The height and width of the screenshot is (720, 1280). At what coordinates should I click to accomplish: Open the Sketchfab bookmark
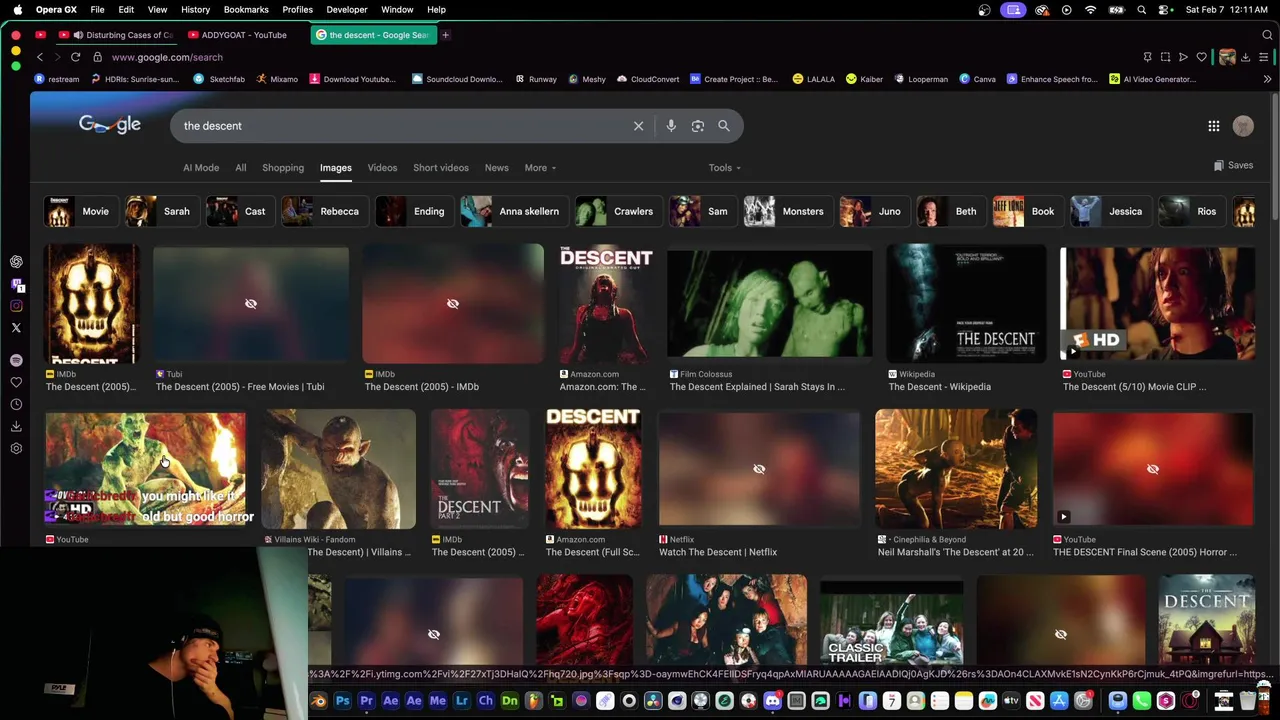219,79
